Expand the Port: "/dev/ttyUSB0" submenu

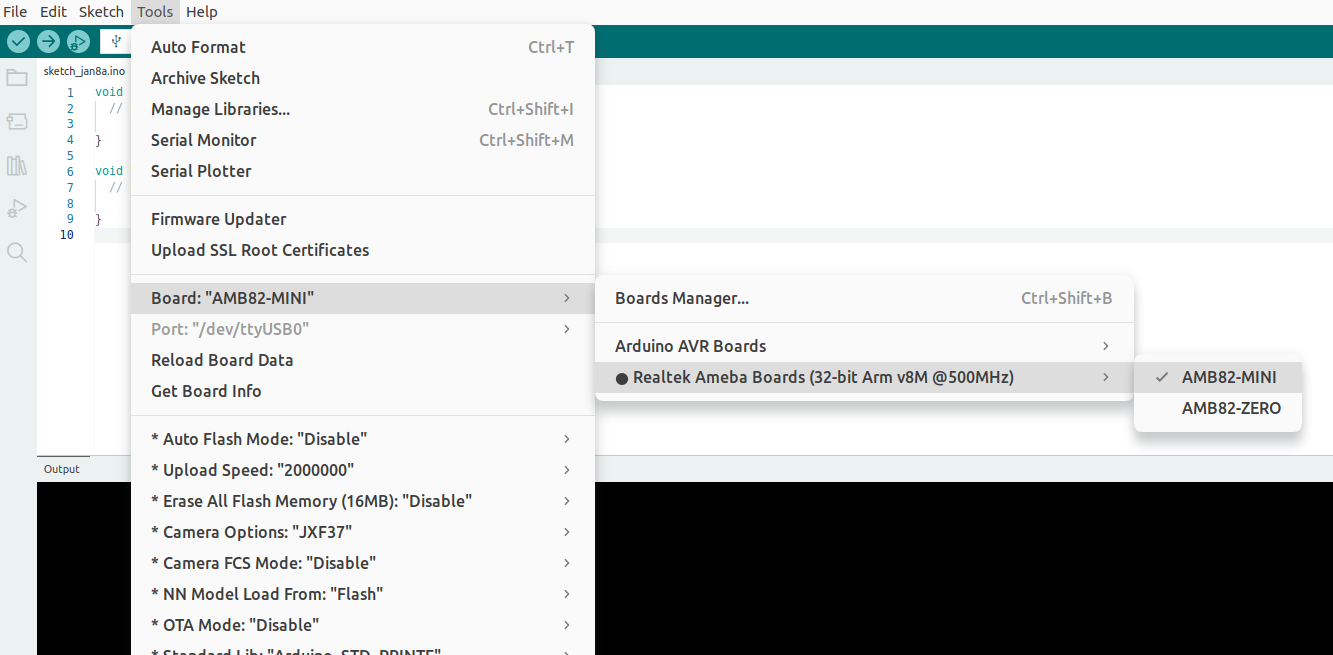tap(363, 329)
